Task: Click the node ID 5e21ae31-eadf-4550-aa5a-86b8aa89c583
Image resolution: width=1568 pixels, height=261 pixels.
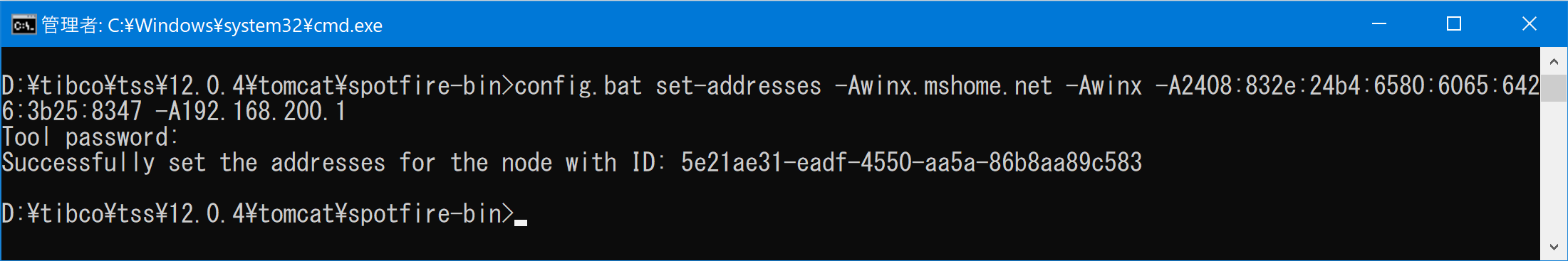Action: pyautogui.click(x=911, y=163)
